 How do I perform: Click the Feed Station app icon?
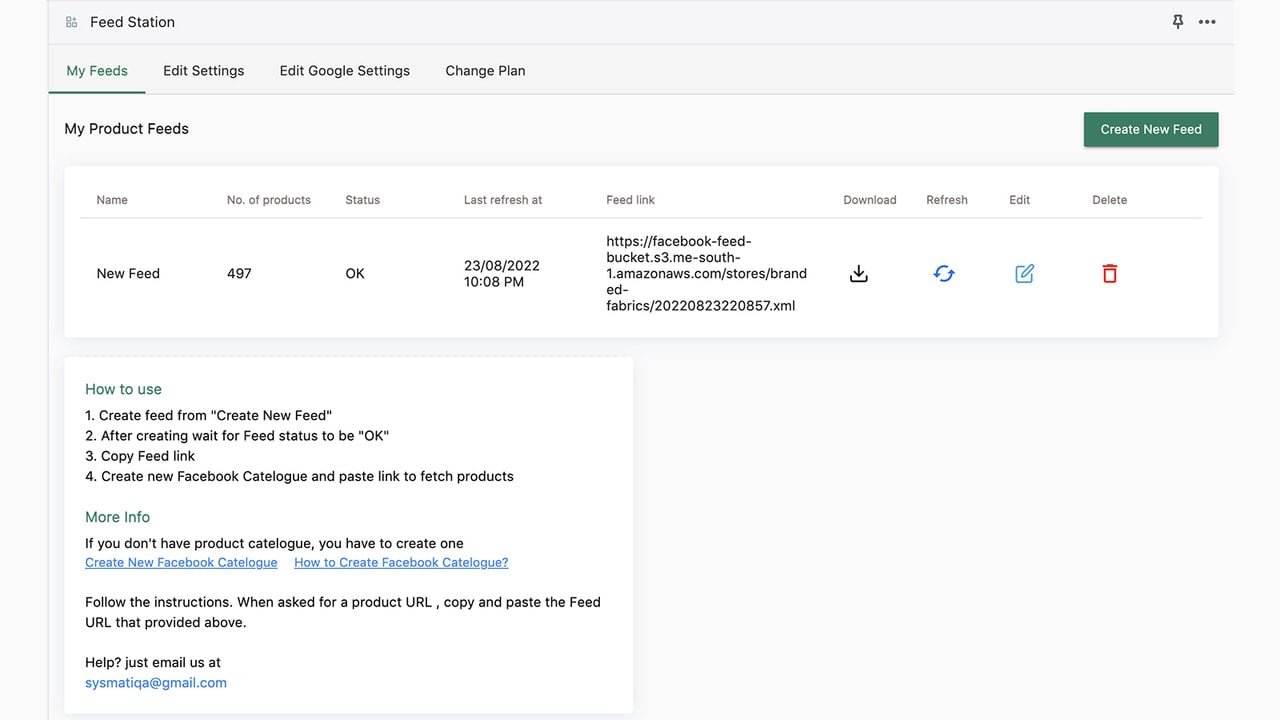71,22
